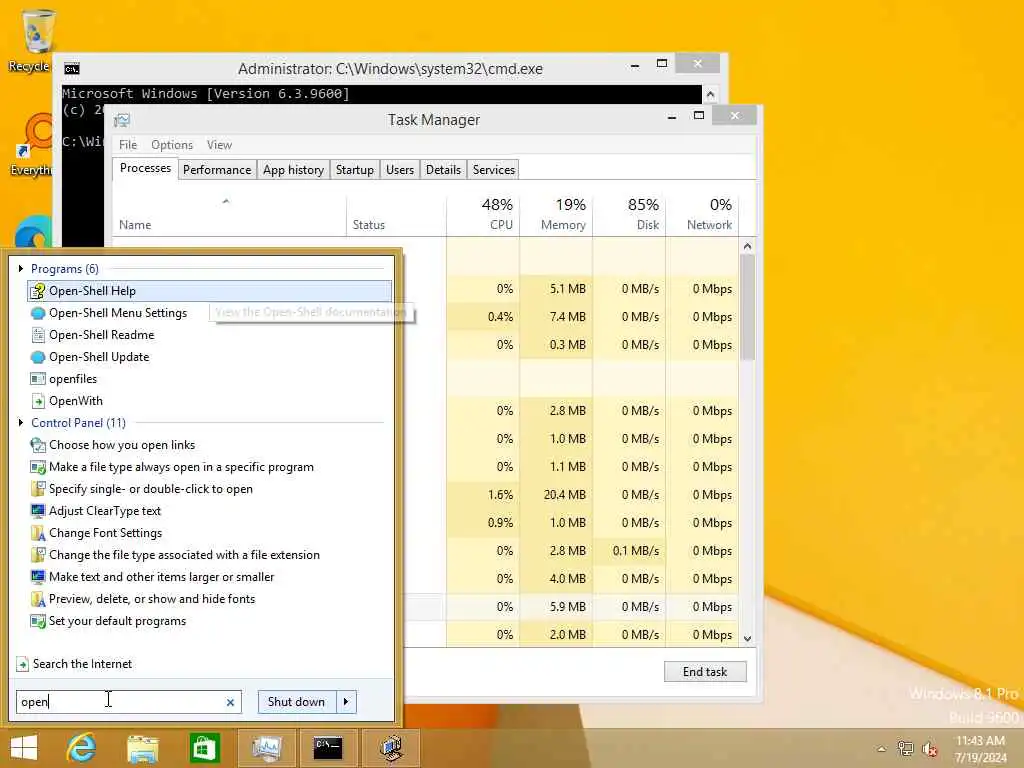Click the Task Manager vertical scrollbar thumb

(748, 307)
